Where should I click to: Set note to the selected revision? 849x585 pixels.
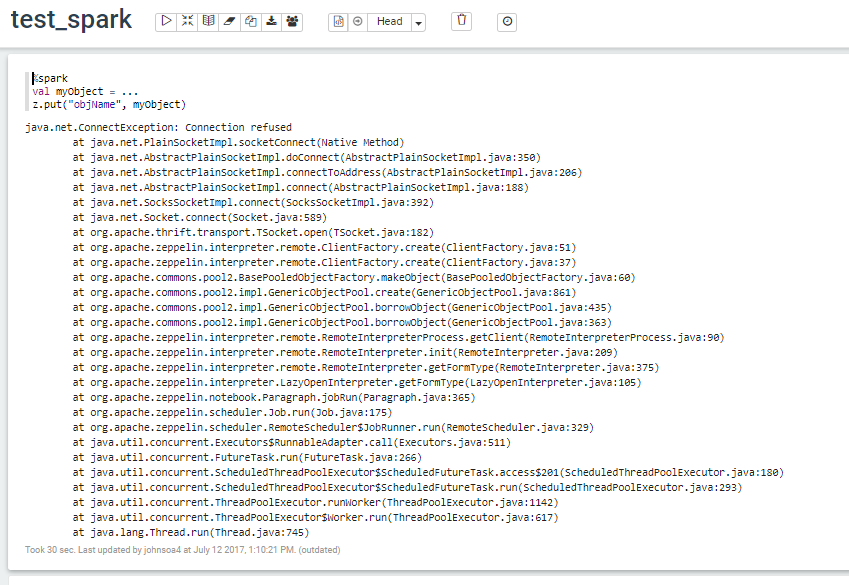click(x=358, y=21)
